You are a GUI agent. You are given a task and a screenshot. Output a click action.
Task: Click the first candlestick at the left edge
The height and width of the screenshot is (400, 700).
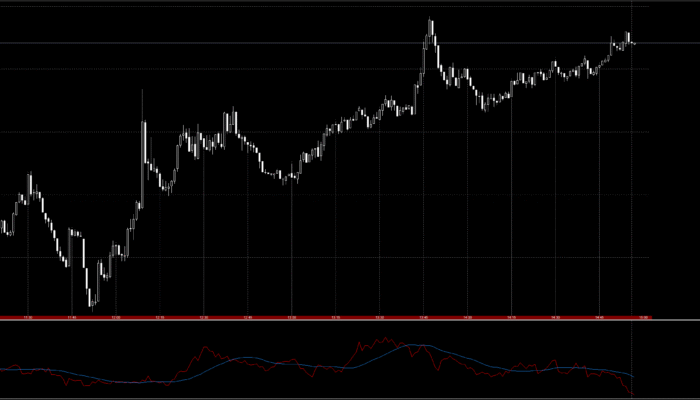pos(3,228)
